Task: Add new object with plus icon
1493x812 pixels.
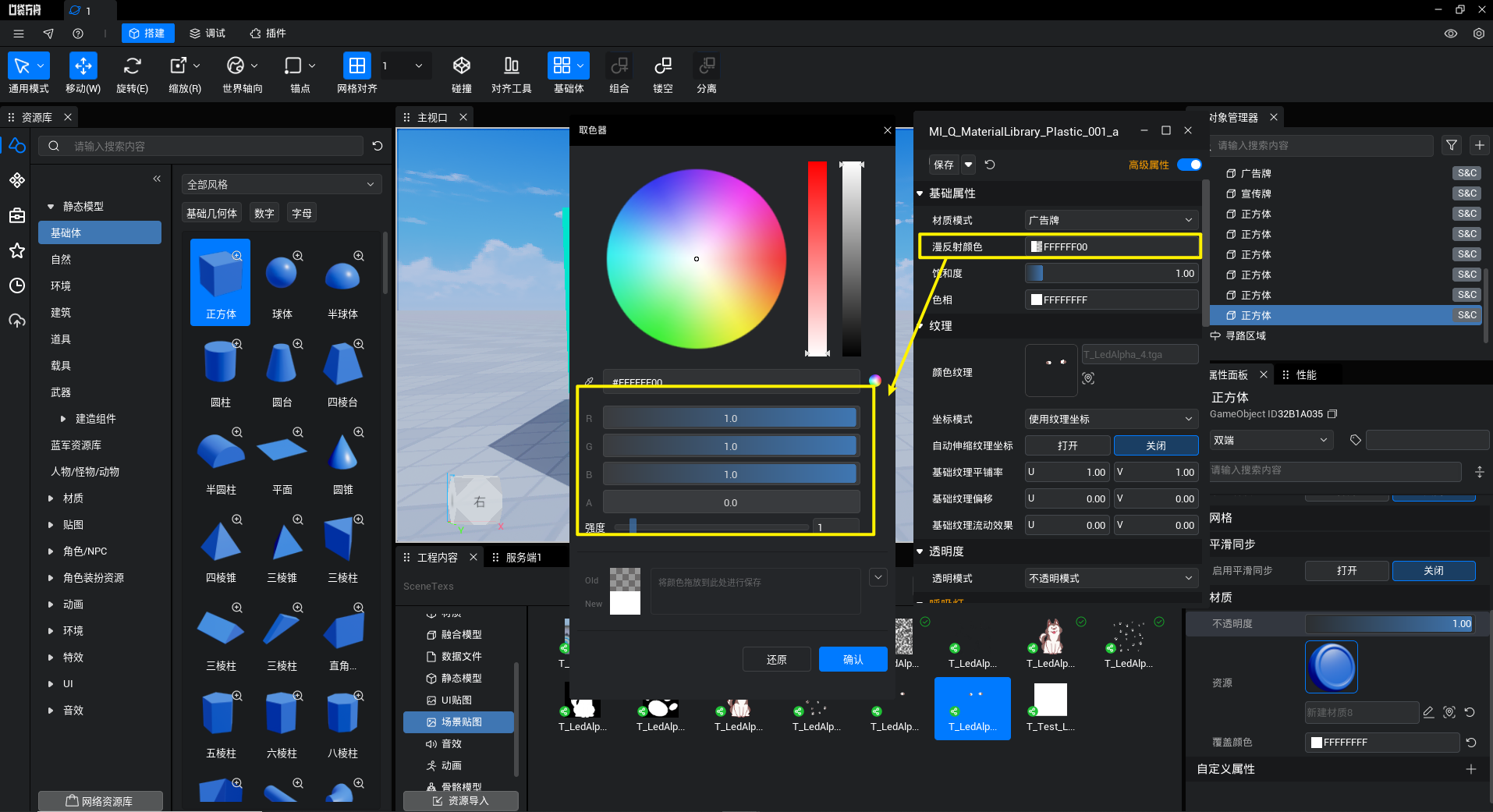Action: [1480, 145]
